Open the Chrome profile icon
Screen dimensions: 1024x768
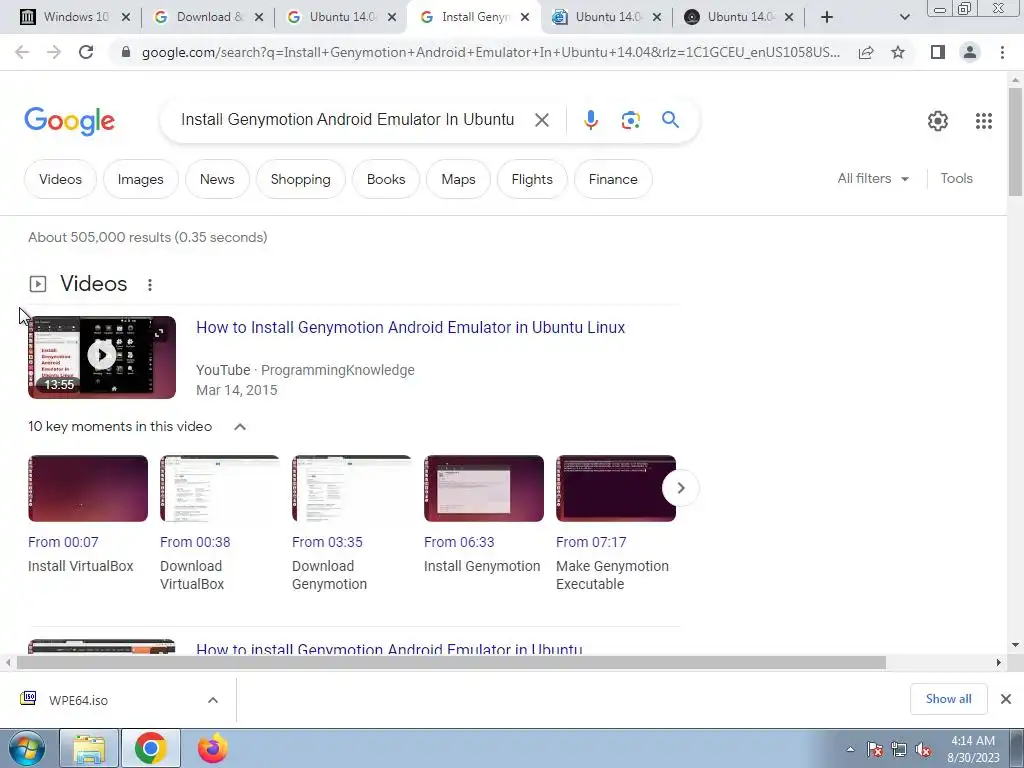pyautogui.click(x=970, y=52)
